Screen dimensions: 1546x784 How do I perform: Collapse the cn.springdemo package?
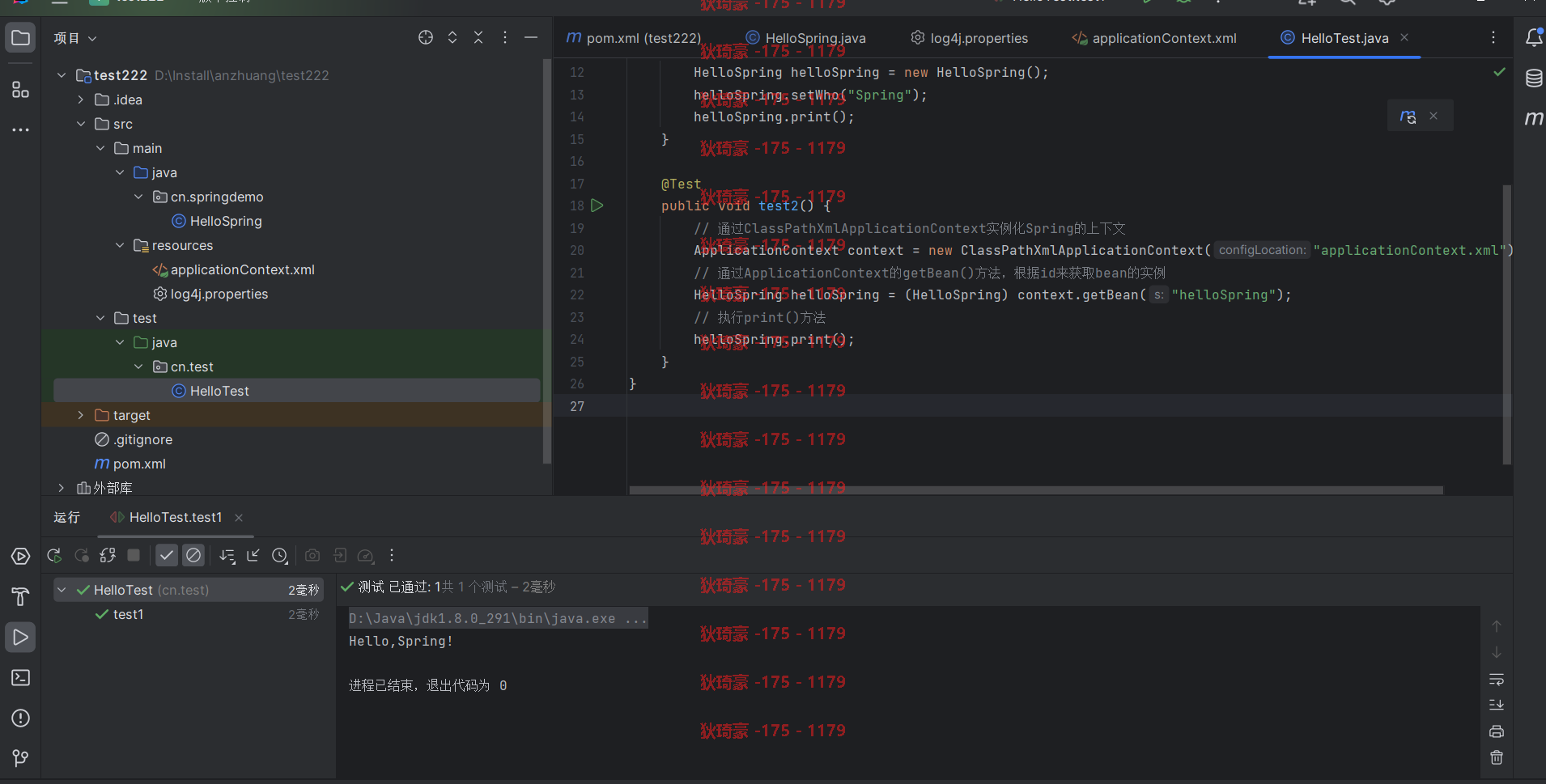[138, 197]
